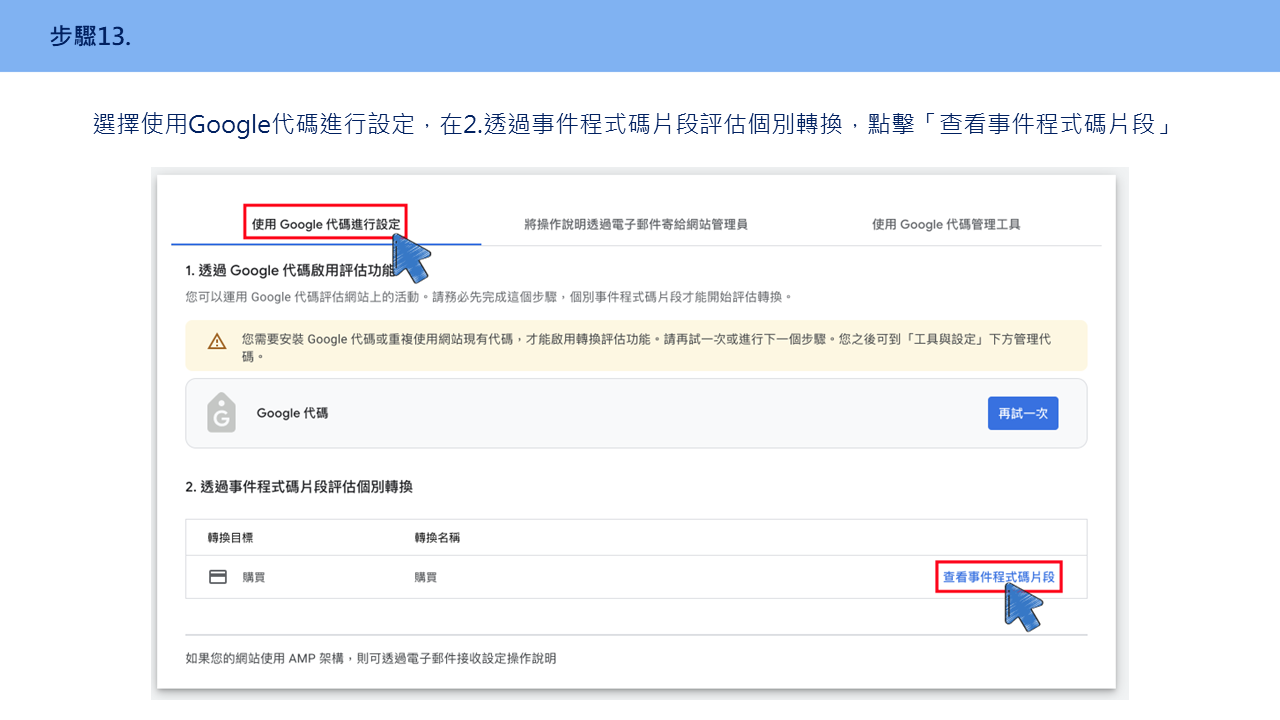Image resolution: width=1280 pixels, height=720 pixels.
Task: Select the 使用 Google 代碼進行設定 tab
Action: pos(326,224)
